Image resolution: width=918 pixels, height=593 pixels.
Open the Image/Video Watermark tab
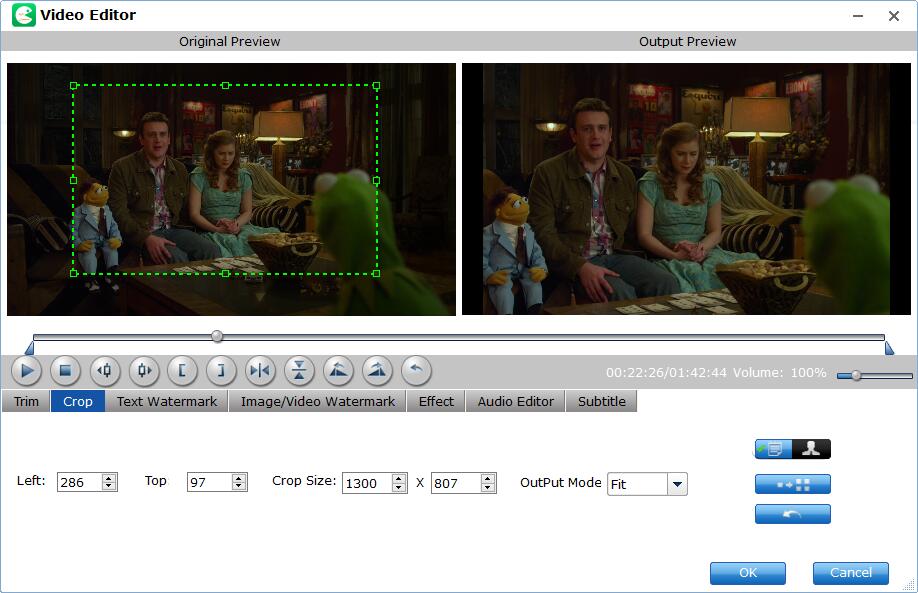(x=318, y=402)
